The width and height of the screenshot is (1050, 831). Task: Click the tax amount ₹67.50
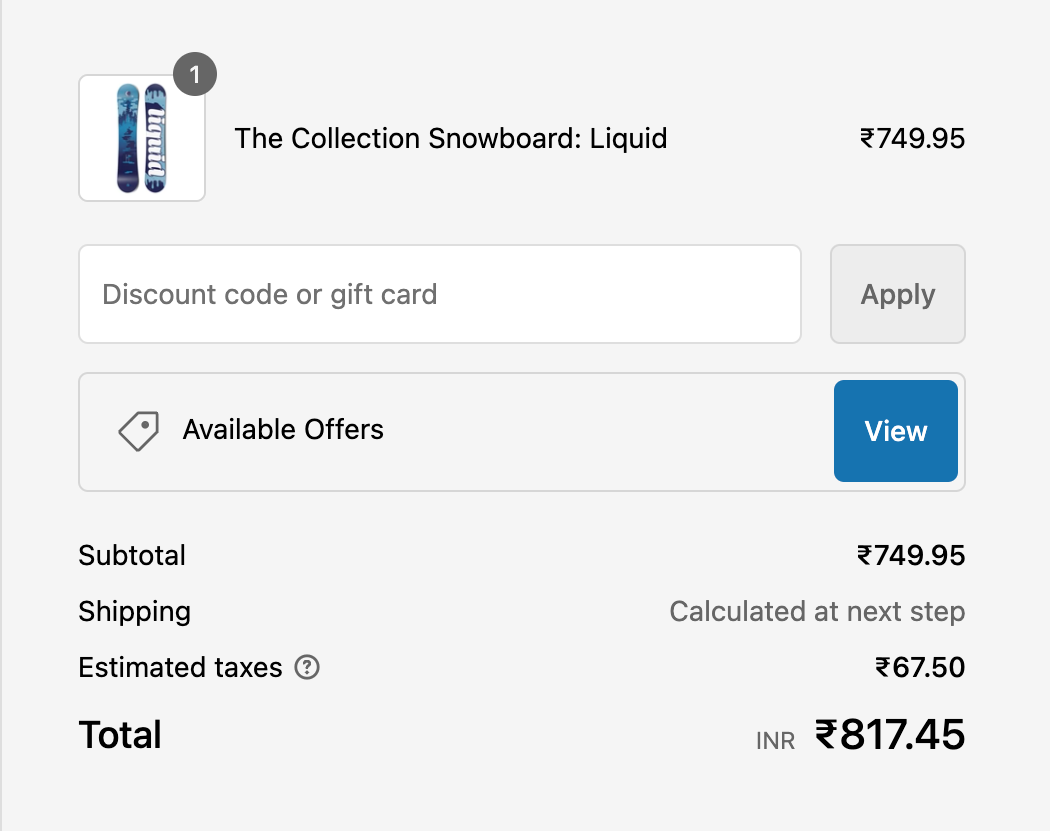pyautogui.click(x=920, y=667)
